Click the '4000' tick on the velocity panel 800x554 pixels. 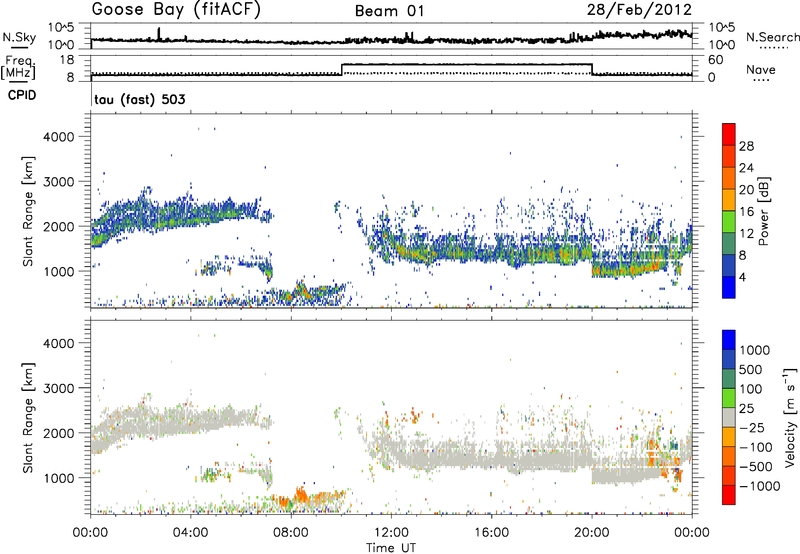(58, 343)
